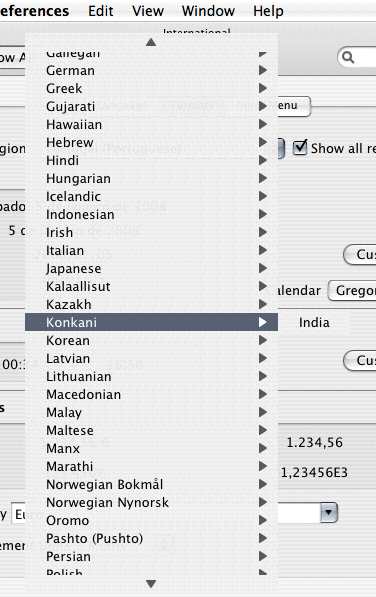Choose Gujarati from the popup menu

151,106
